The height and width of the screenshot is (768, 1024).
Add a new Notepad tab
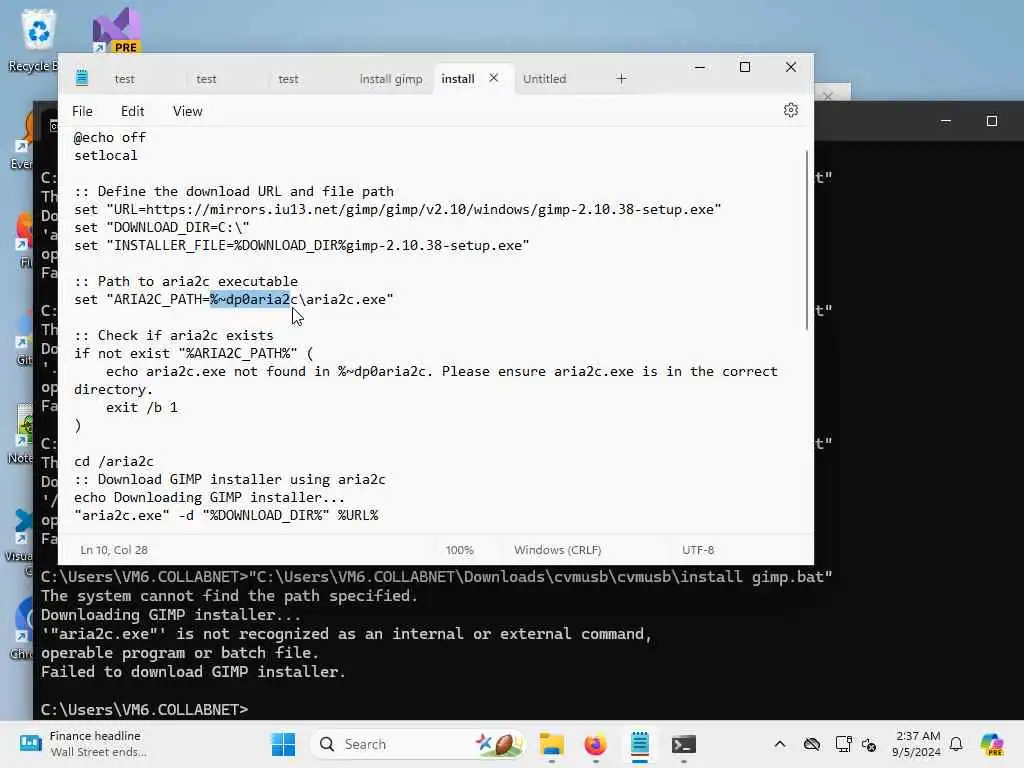pyautogui.click(x=621, y=78)
